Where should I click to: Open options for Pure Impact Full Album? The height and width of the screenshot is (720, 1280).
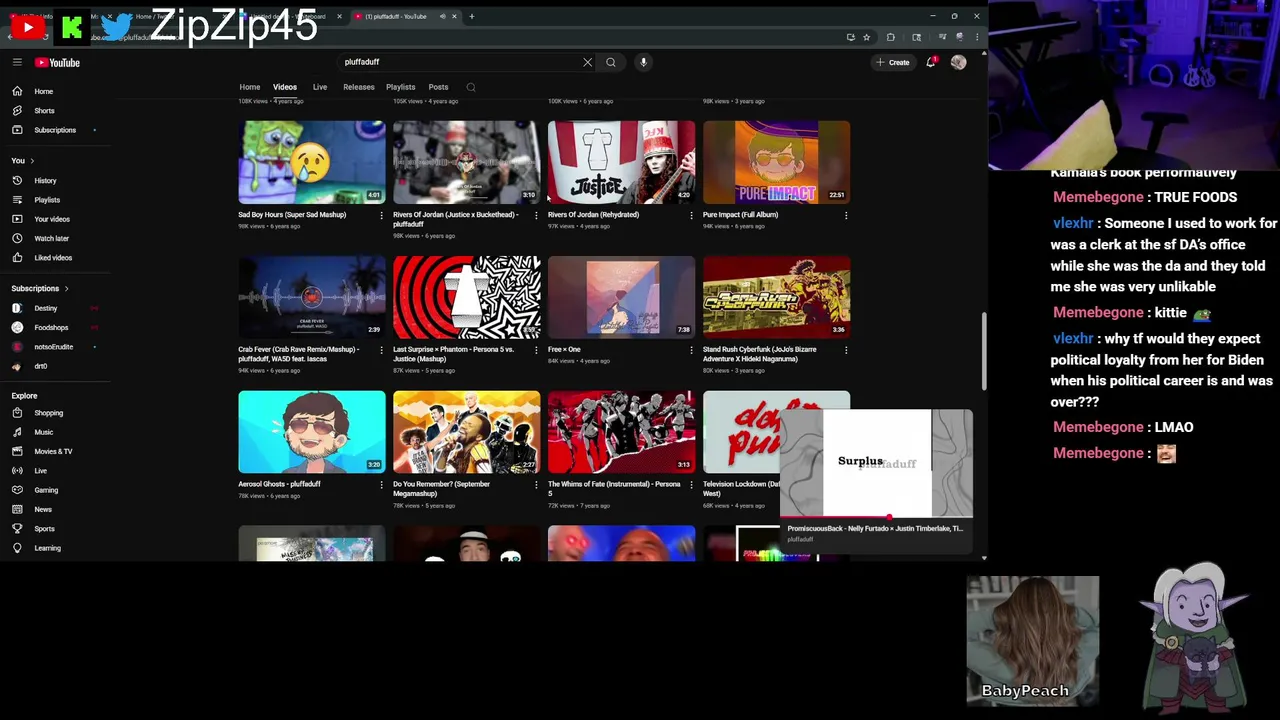coord(846,215)
